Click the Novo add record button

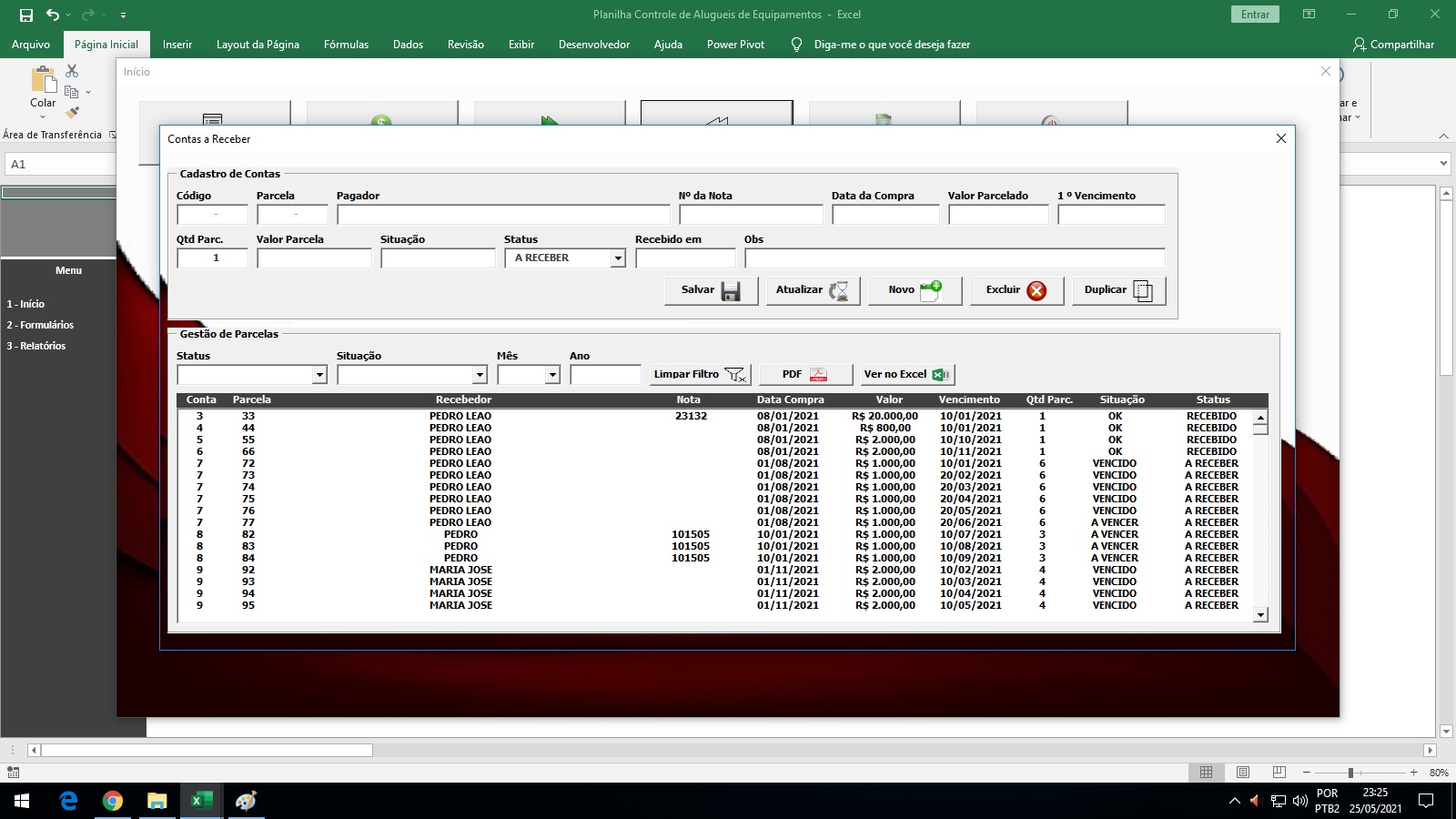pyautogui.click(x=915, y=290)
